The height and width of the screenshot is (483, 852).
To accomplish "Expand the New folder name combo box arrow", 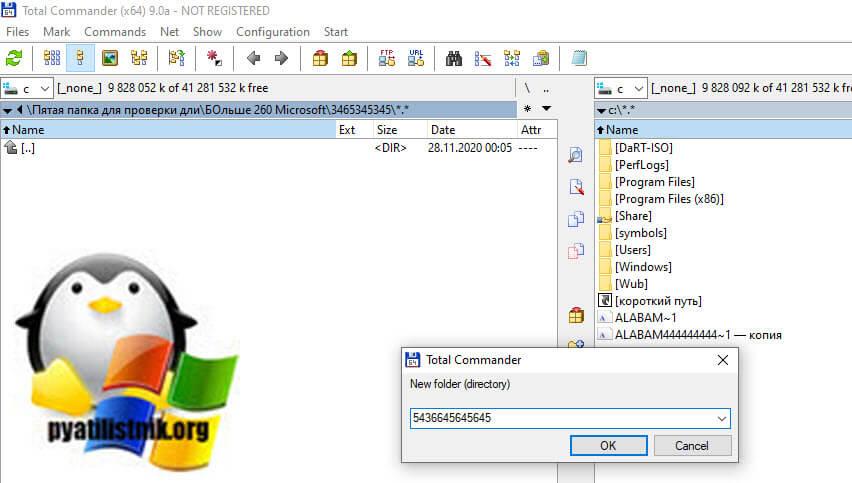I will pos(722,418).
